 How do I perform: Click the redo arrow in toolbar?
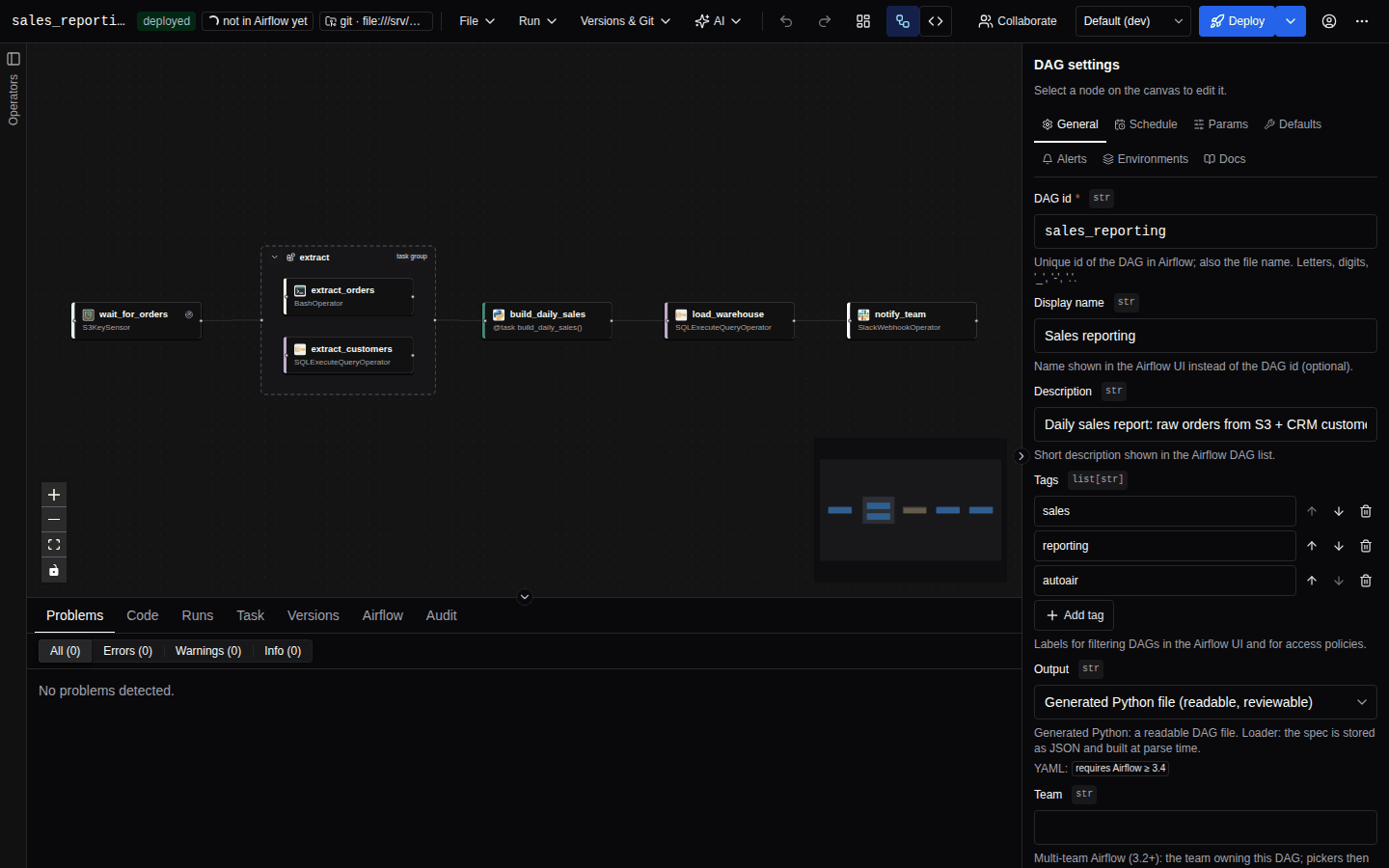825,21
